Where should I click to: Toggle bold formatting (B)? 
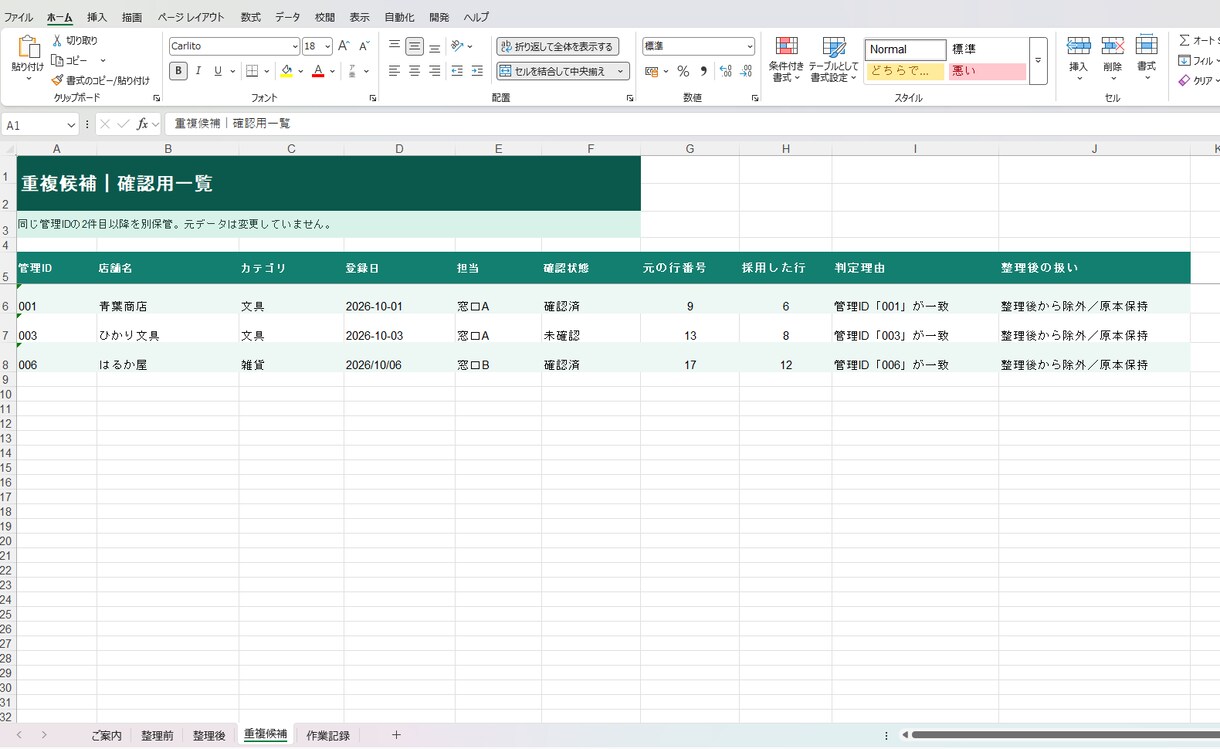point(178,71)
